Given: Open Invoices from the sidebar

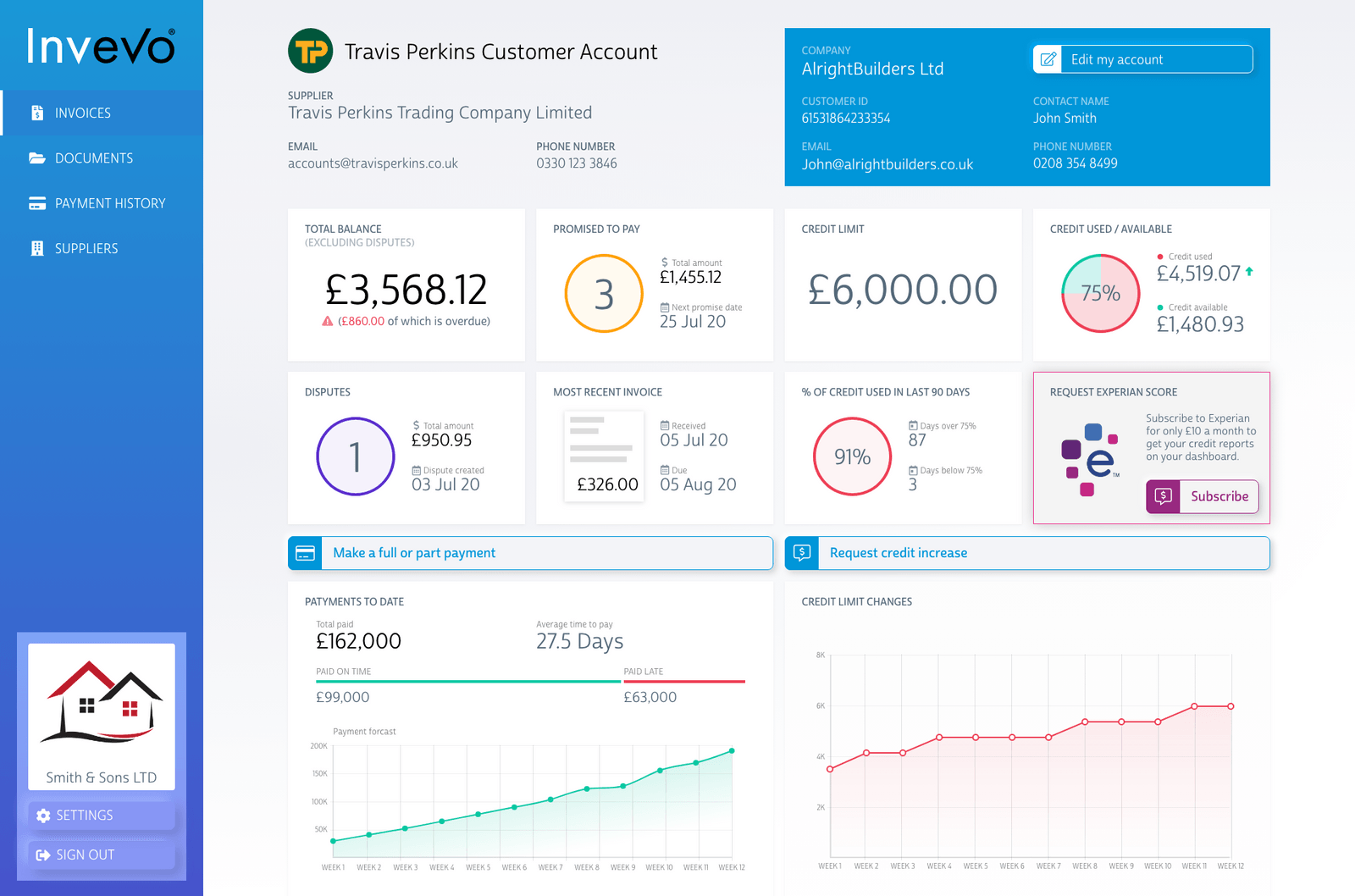Looking at the screenshot, I should (82, 113).
